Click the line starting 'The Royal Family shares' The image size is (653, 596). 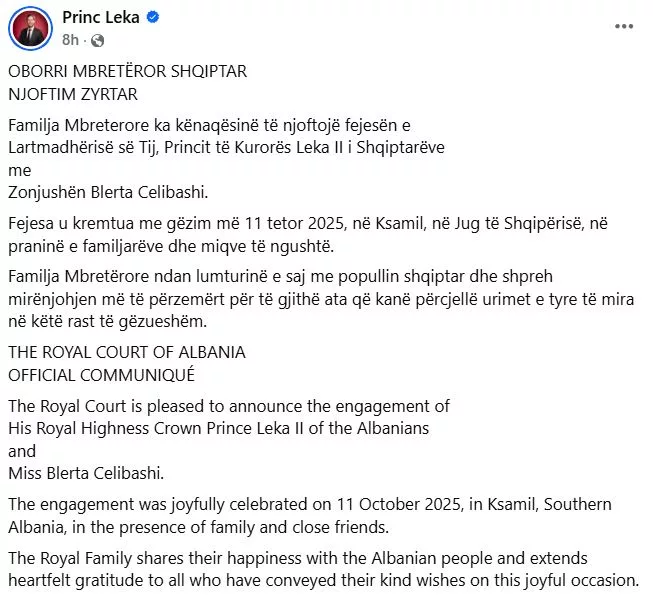coord(298,557)
